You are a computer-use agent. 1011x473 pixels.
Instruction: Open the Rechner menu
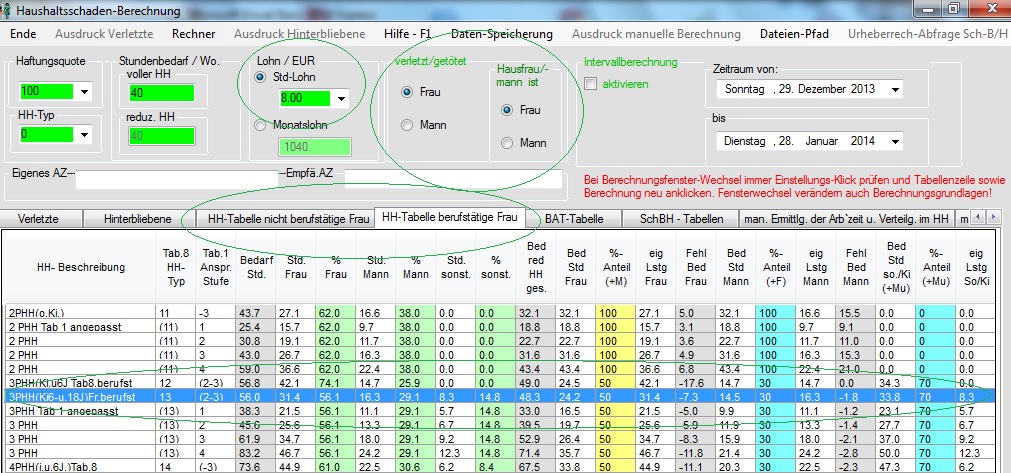194,34
